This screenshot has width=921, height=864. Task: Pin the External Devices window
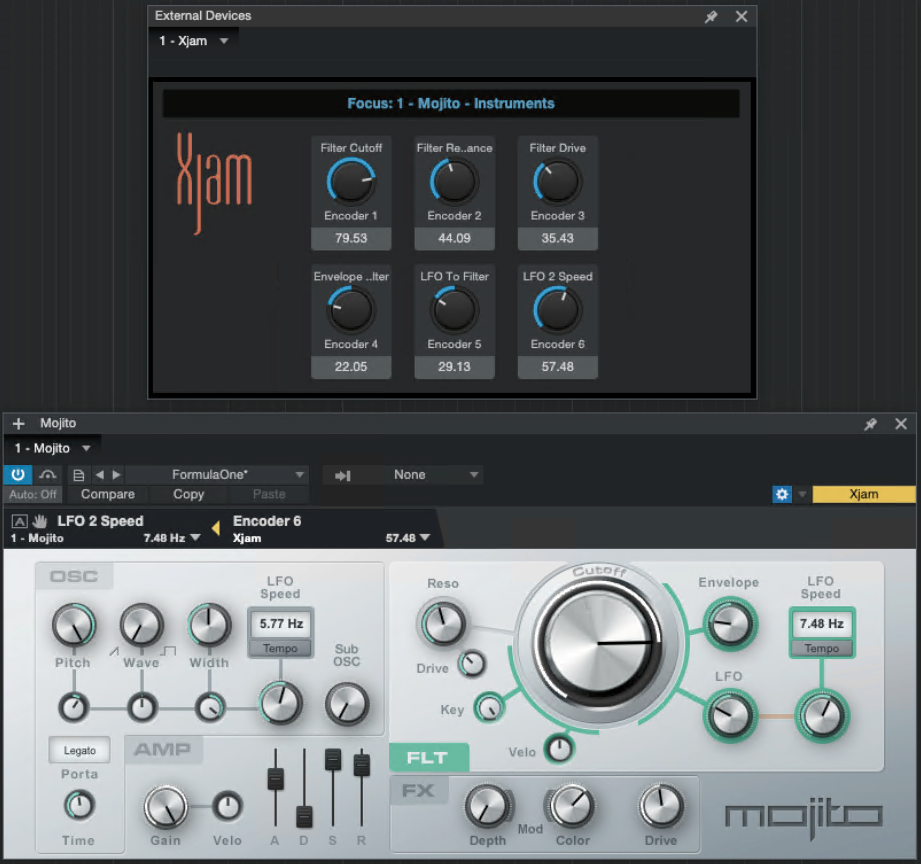coord(711,16)
